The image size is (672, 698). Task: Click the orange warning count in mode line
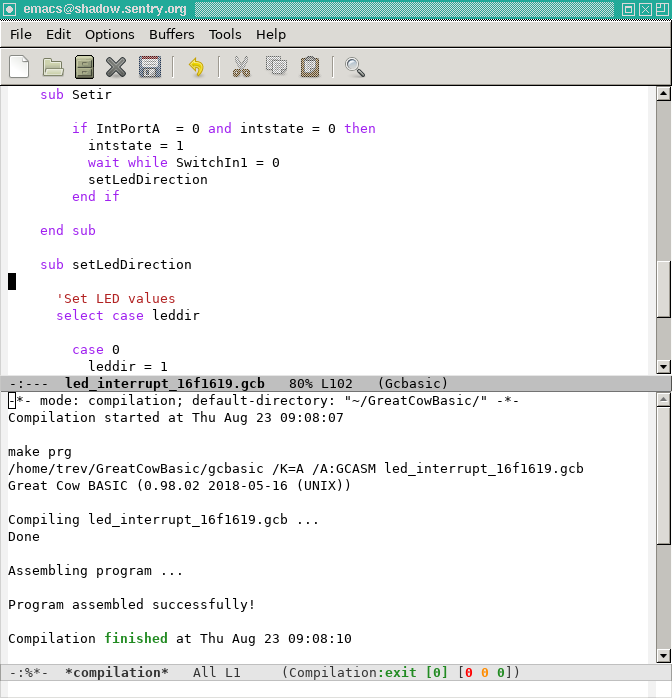click(x=485, y=672)
